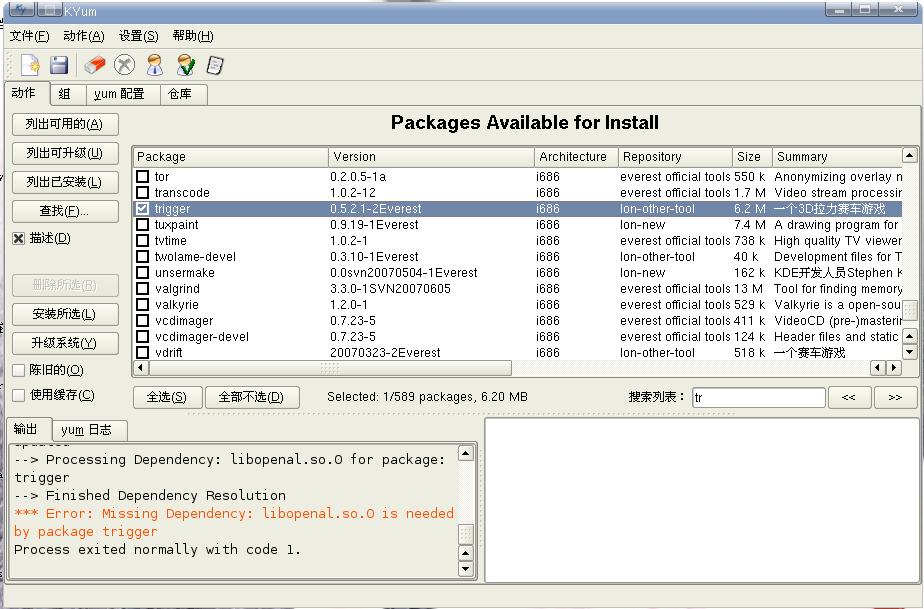
Task: Tick the vdrift package checkbox
Action: (x=143, y=352)
